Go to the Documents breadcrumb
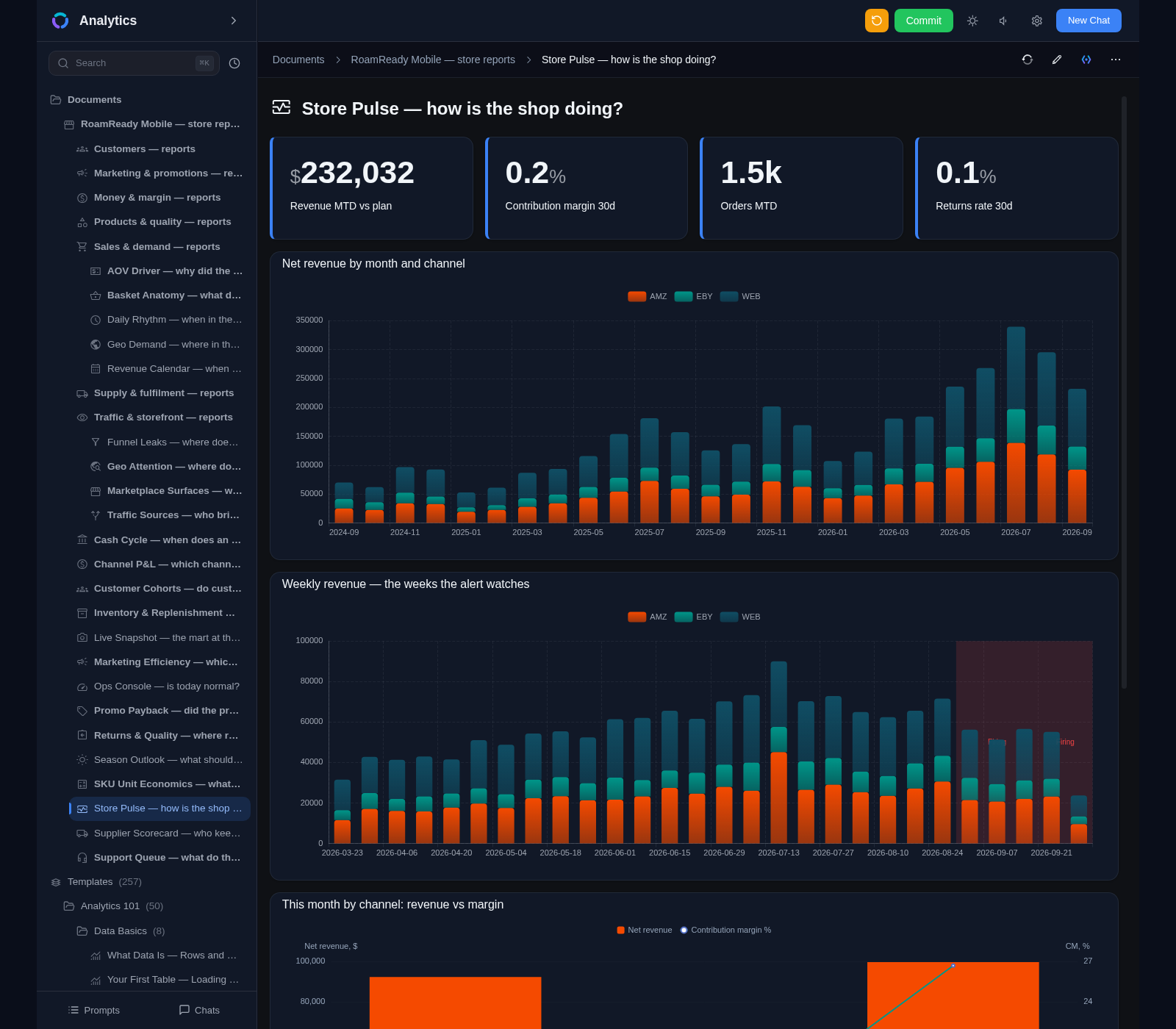Image resolution: width=1176 pixels, height=1029 pixels. click(x=298, y=60)
